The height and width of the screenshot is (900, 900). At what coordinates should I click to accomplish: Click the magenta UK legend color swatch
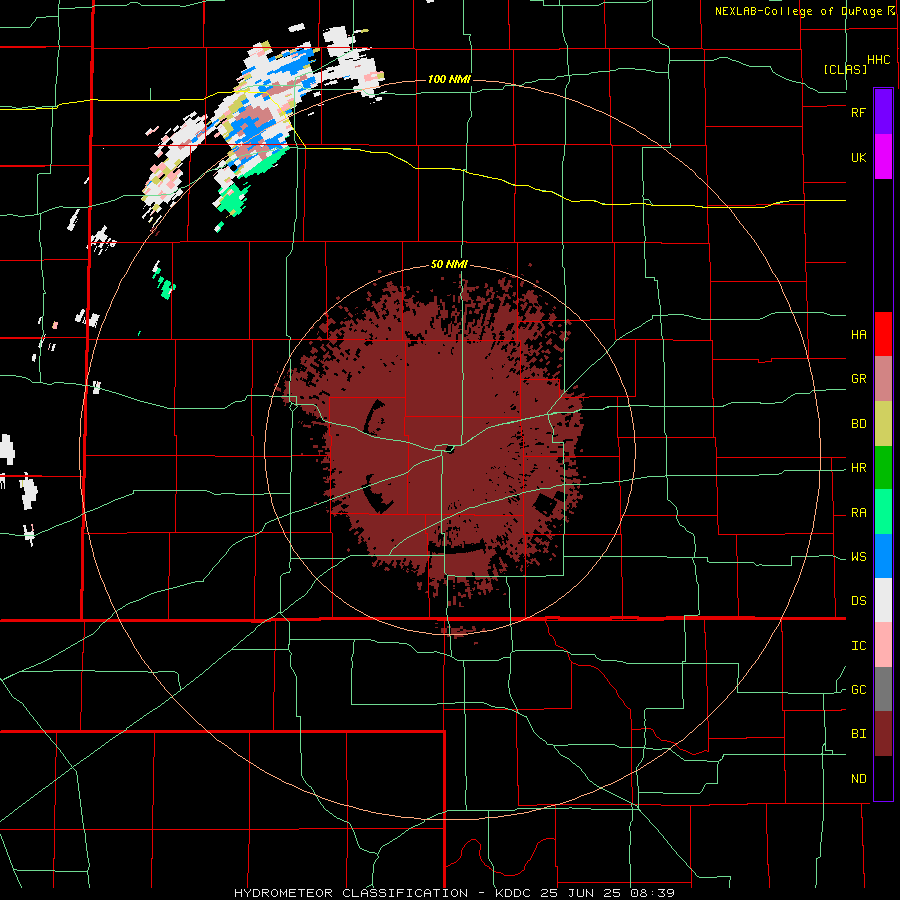click(883, 157)
